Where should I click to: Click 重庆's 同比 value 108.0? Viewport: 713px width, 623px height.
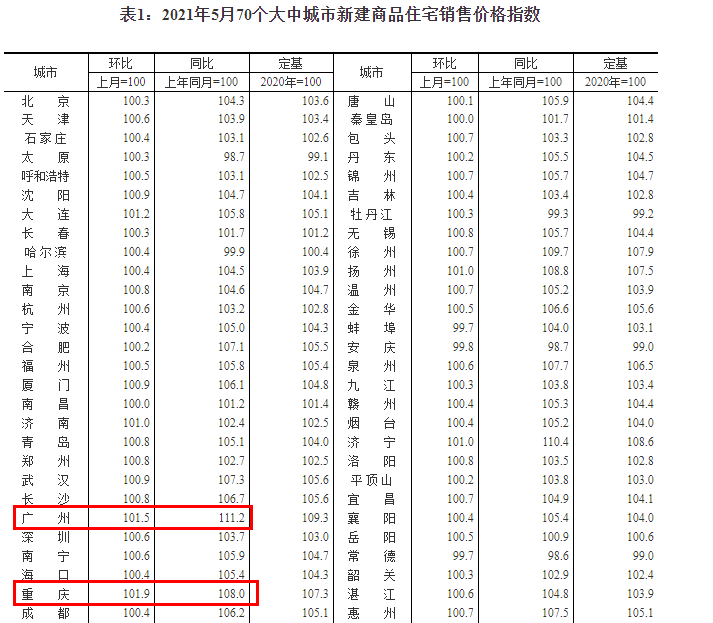231,594
